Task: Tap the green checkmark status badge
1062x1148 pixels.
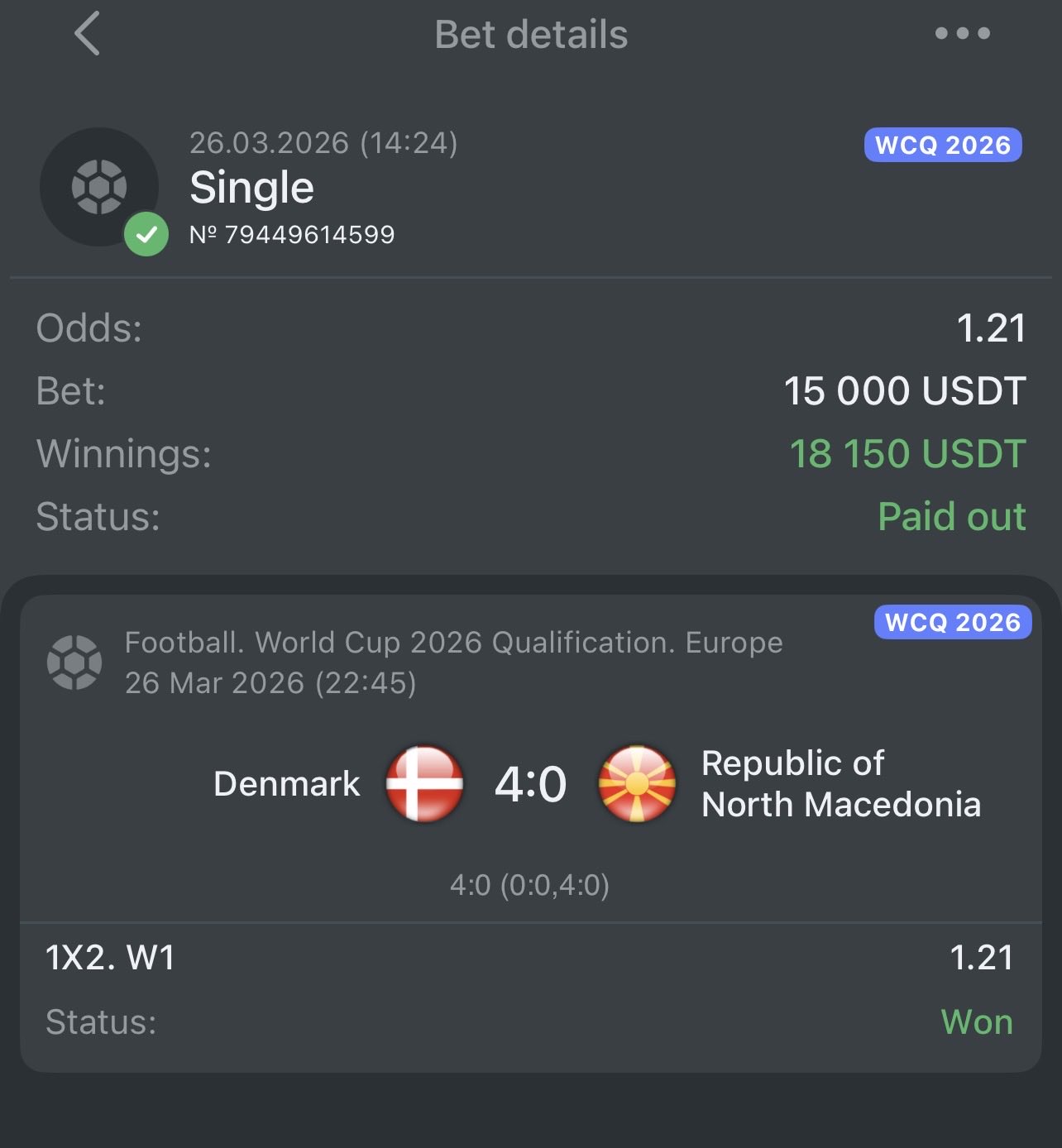Action: (146, 235)
